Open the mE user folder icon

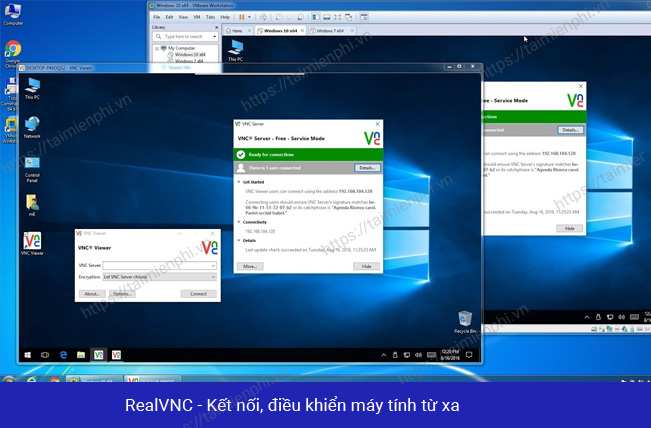point(32,205)
